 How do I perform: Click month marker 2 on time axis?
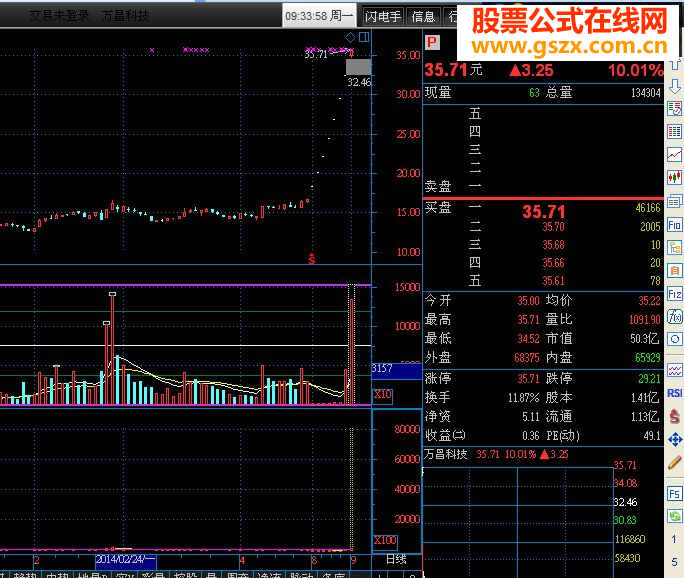click(x=37, y=560)
